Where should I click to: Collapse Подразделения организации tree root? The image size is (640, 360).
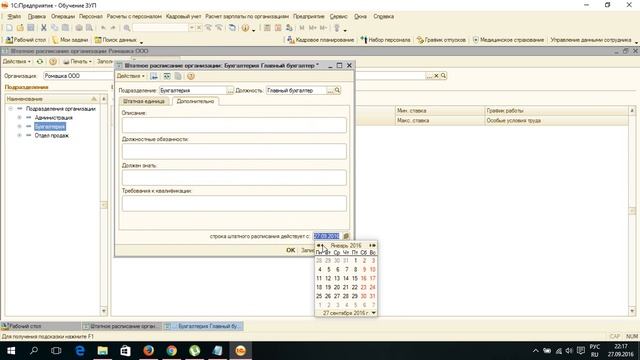coord(11,109)
